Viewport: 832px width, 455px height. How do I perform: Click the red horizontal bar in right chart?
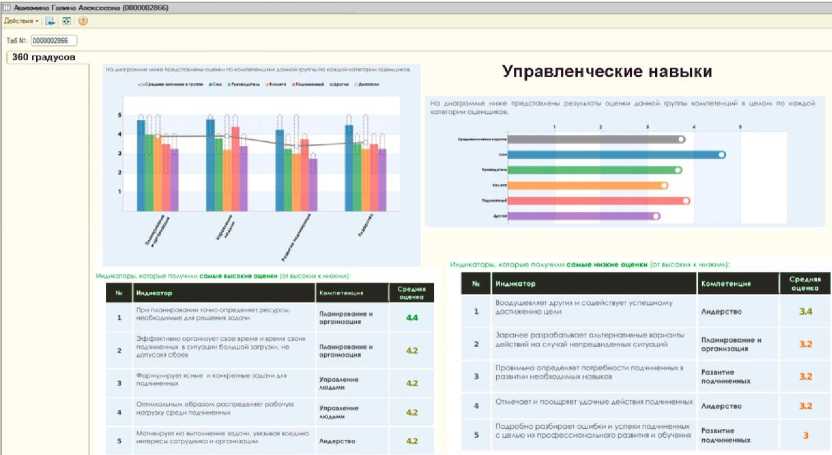click(599, 201)
